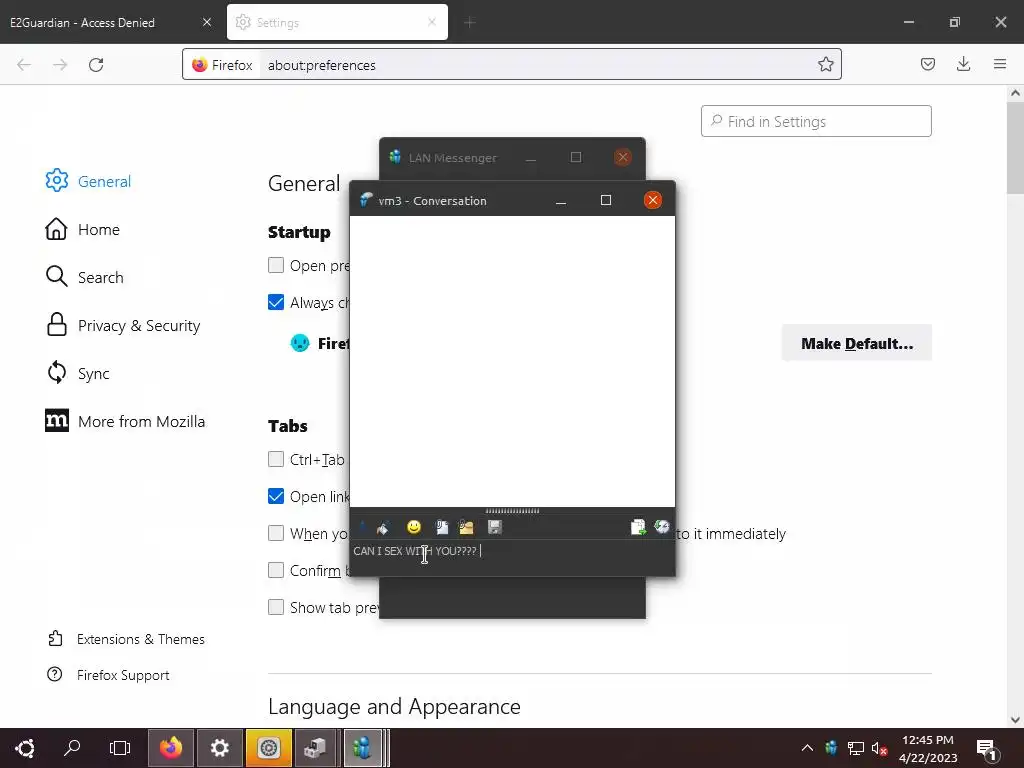1024x768 pixels.
Task: Open the Search settings category
Action: pyautogui.click(x=84, y=277)
